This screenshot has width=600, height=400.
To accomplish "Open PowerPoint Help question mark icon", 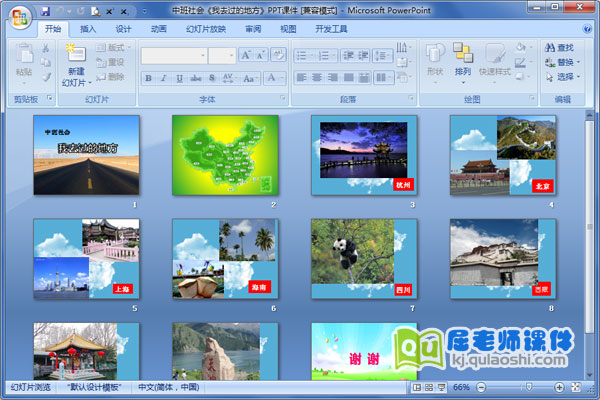I will (x=587, y=29).
